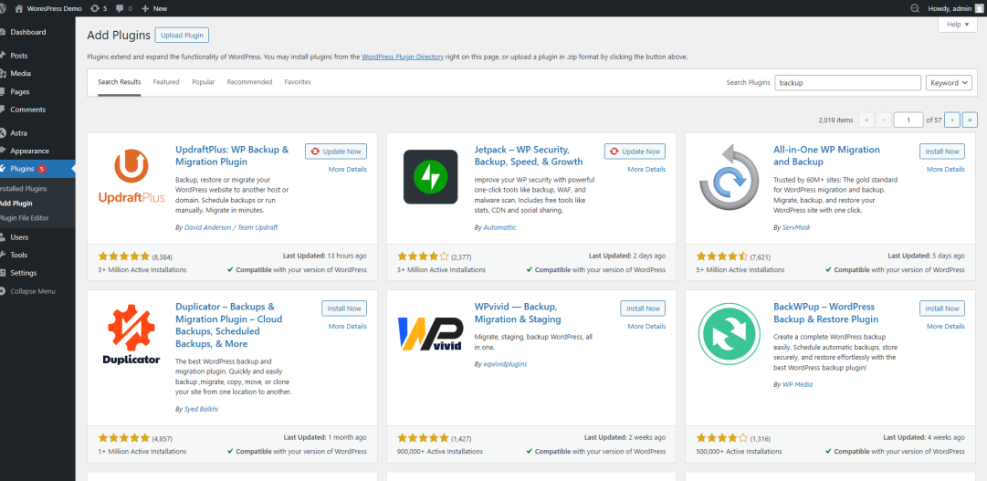View More Details for Jetpack
The width and height of the screenshot is (987, 481).
coord(646,169)
